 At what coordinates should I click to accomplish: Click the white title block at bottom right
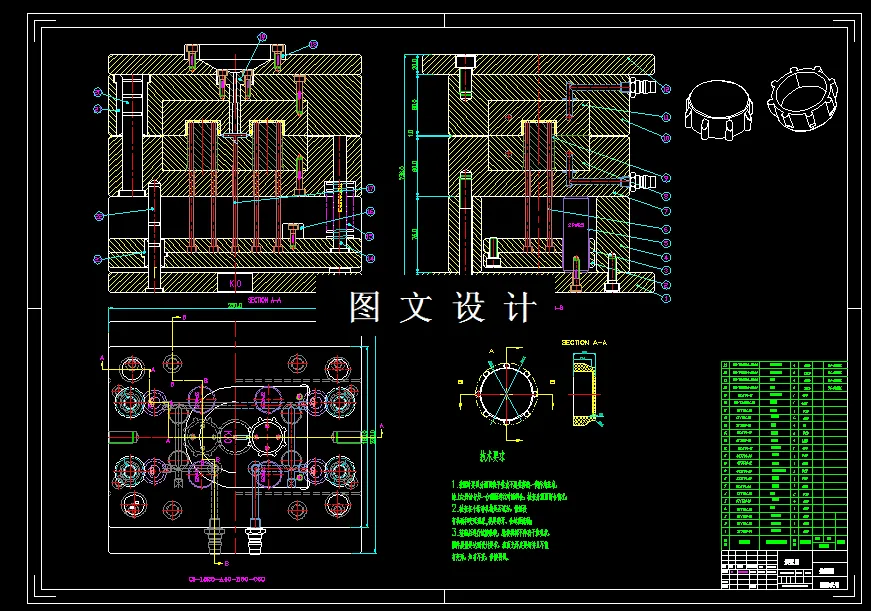(784, 569)
